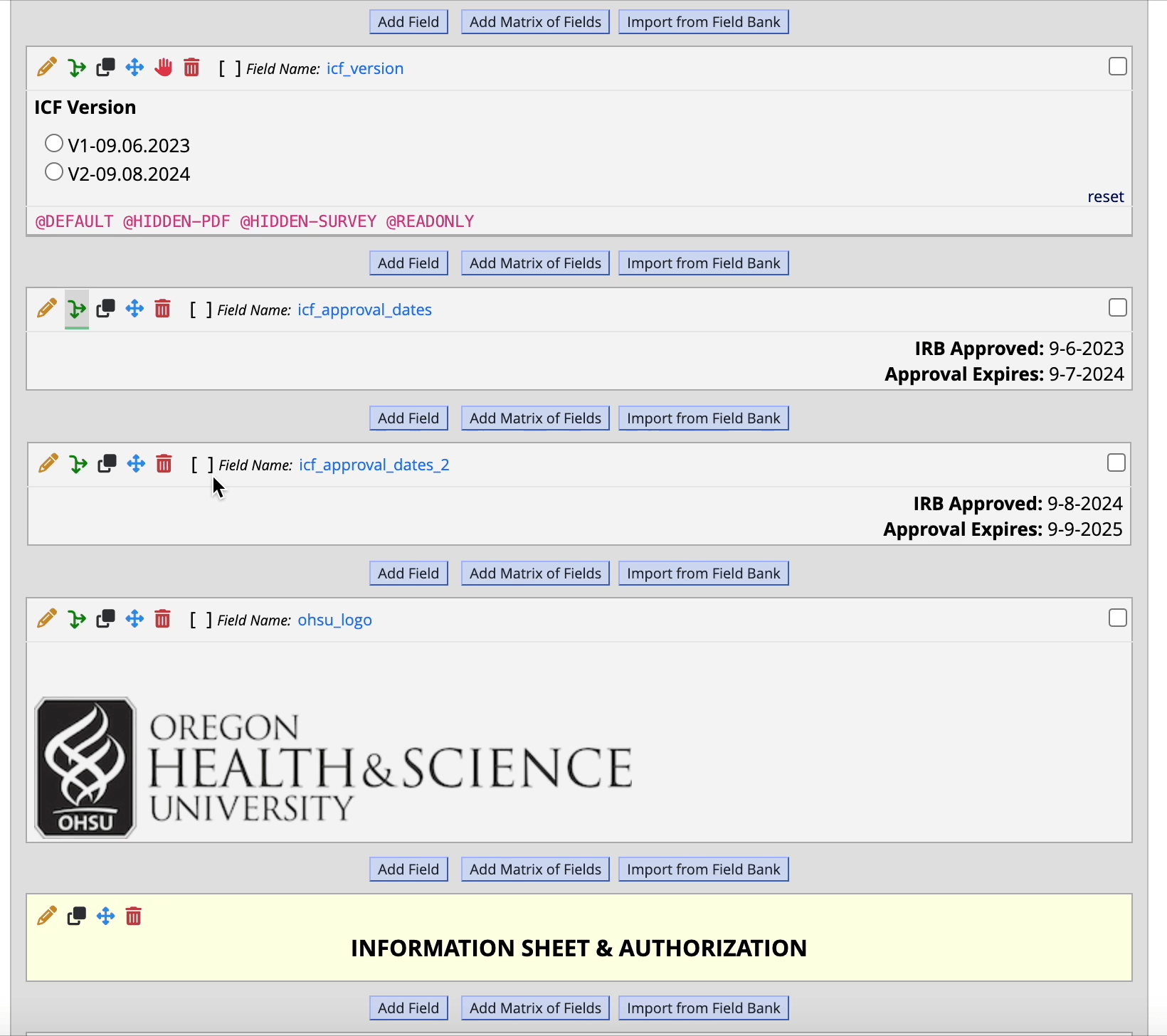Click Add Matrix of Fields below Information Sheet header
Viewport: 1167px width, 1036px height.
coord(535,1008)
